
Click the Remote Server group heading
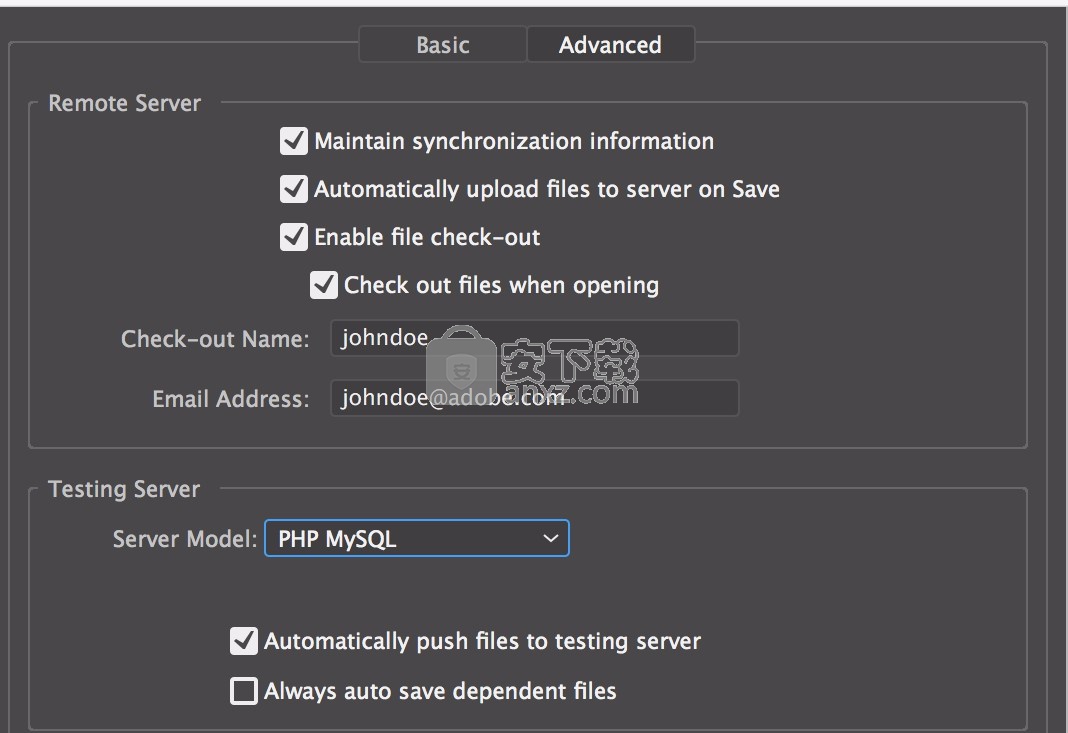coord(125,104)
